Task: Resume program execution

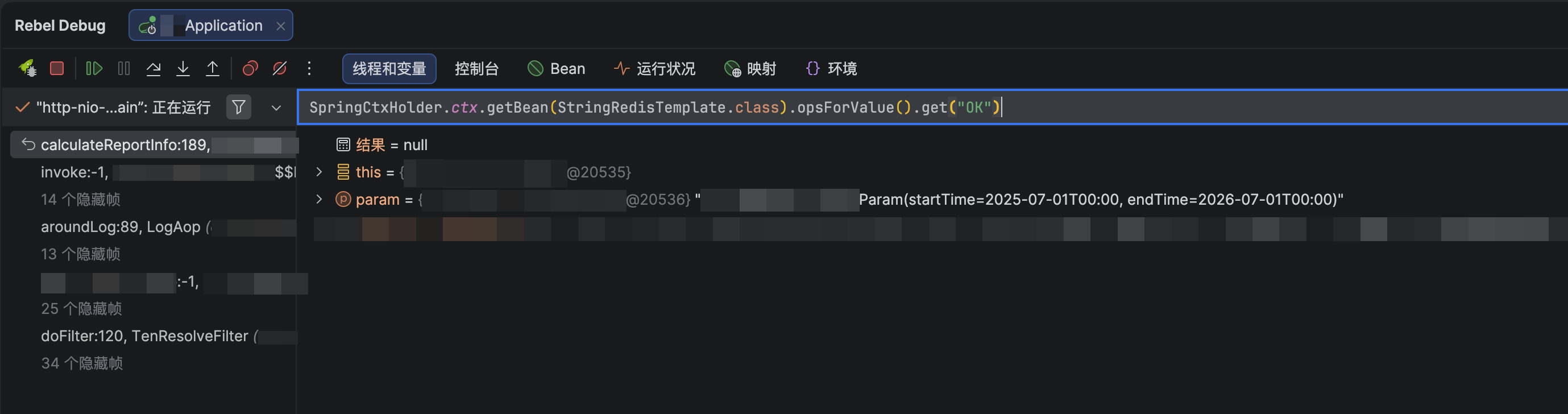Action: pos(94,68)
